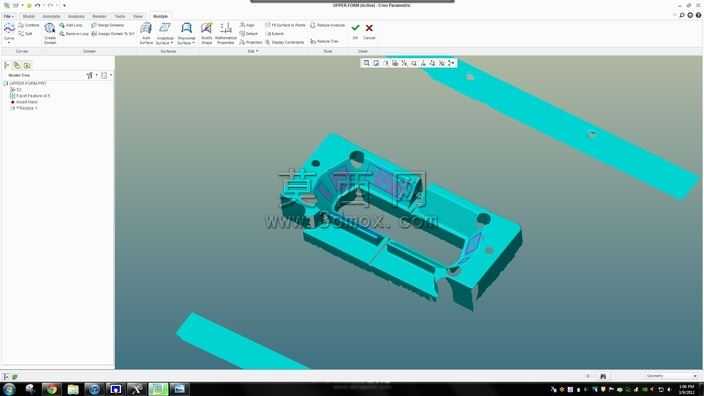Screen dimensions: 704x396
Task: Expand the Edit group dropdown
Action: 253,51
